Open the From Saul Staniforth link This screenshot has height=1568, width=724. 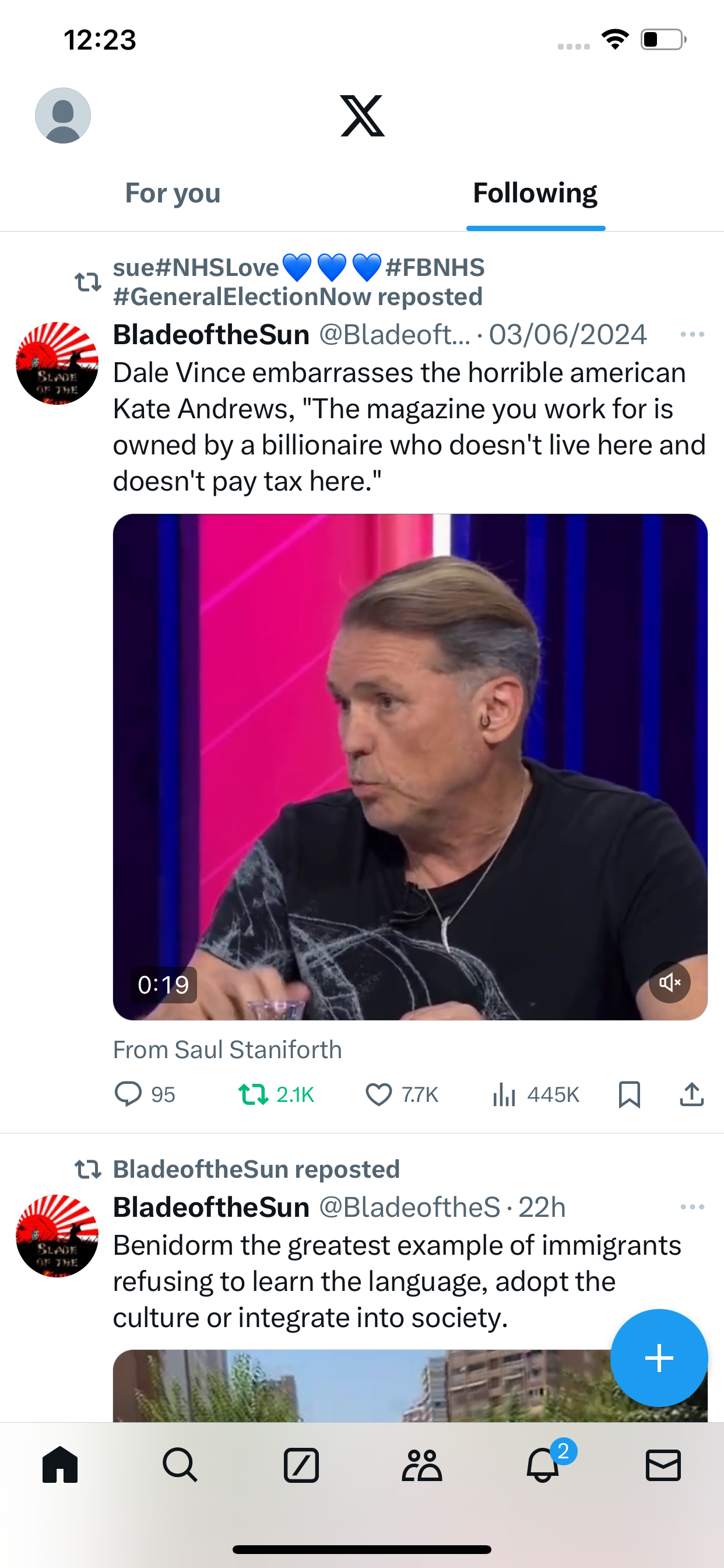(x=227, y=1050)
